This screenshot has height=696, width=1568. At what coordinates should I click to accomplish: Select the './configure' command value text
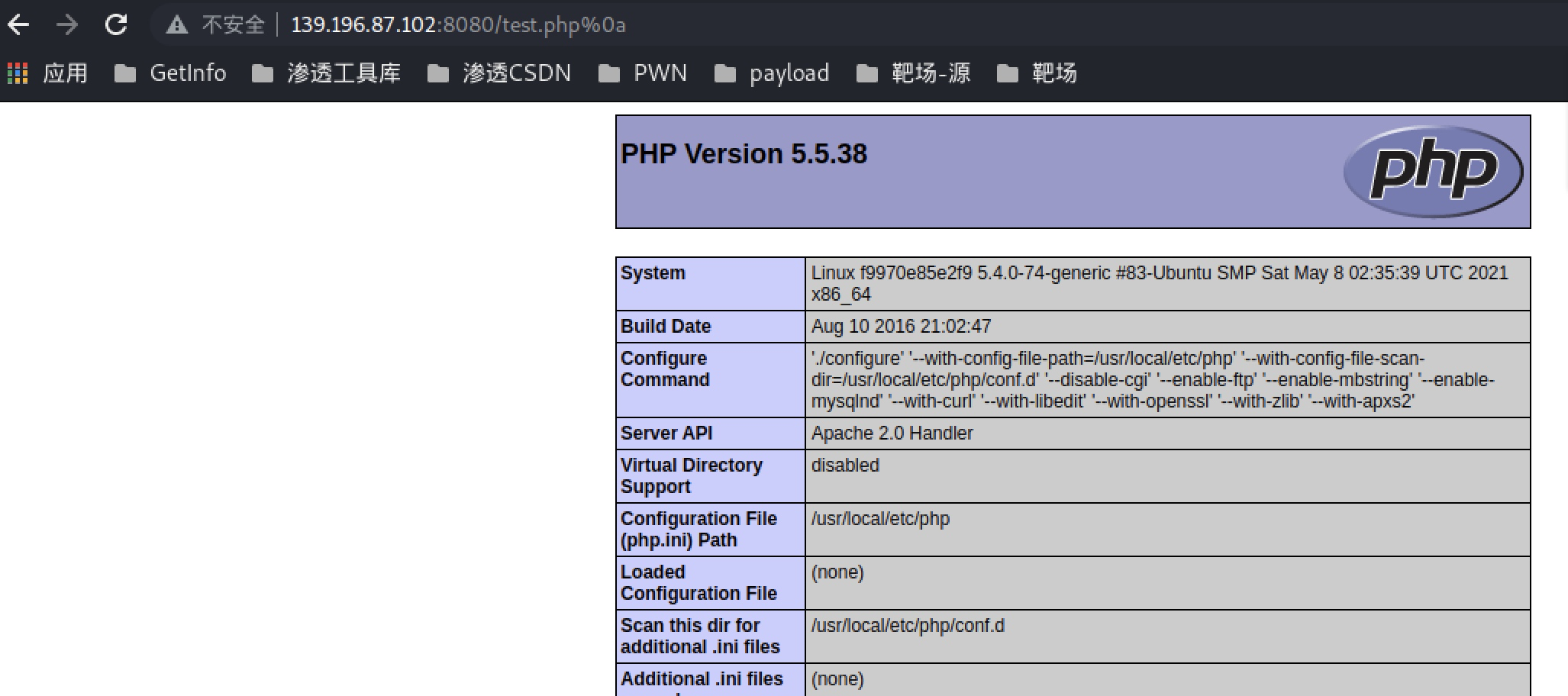[1153, 380]
